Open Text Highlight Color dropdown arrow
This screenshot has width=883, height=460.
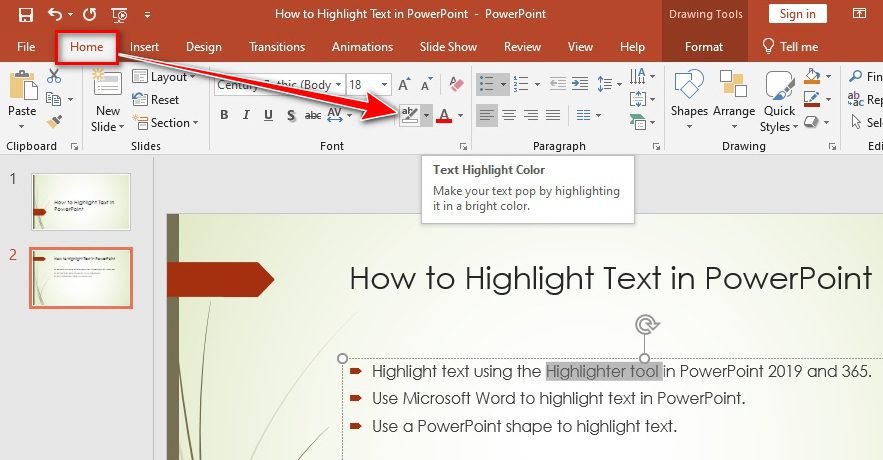point(426,115)
